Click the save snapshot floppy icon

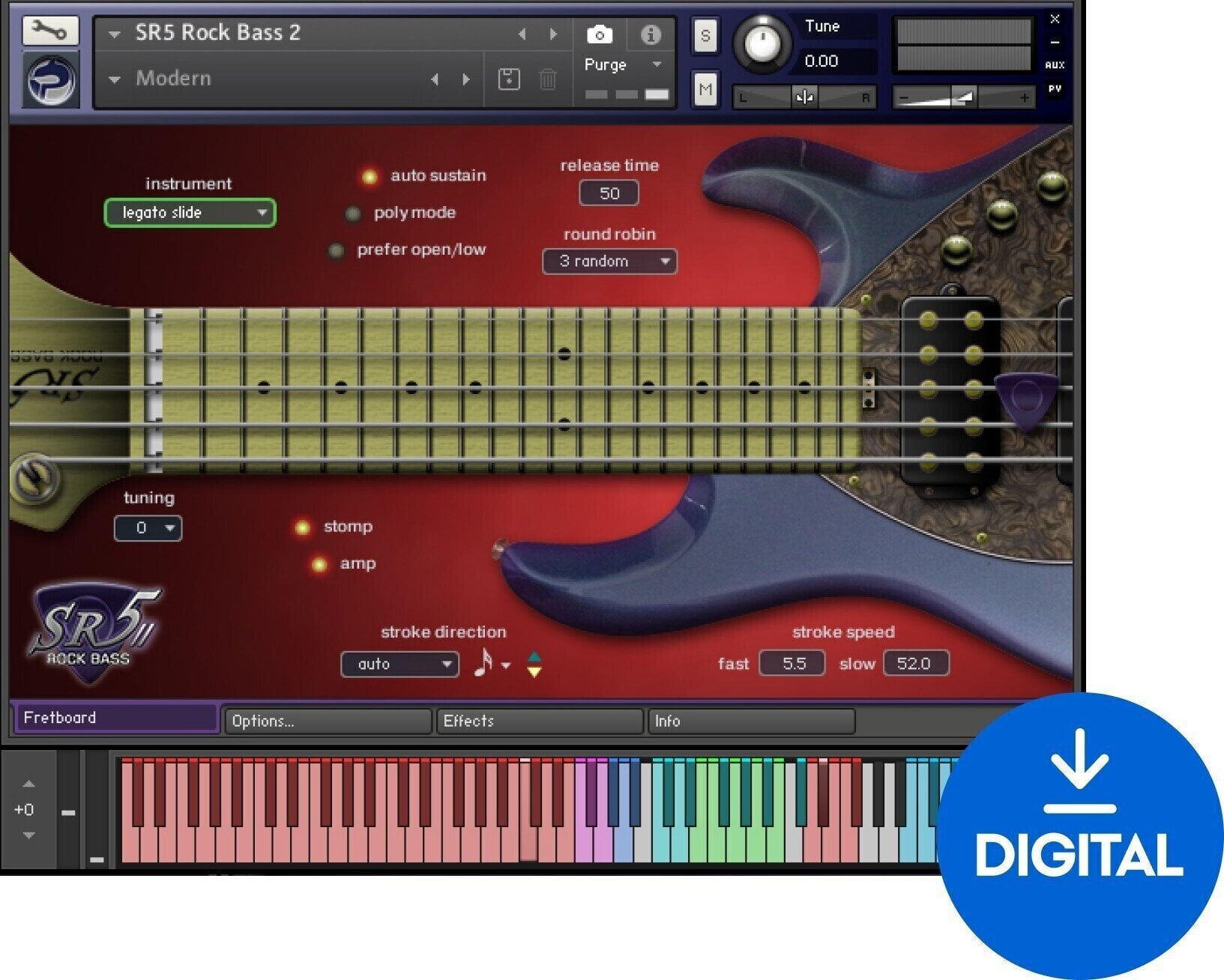(x=510, y=79)
